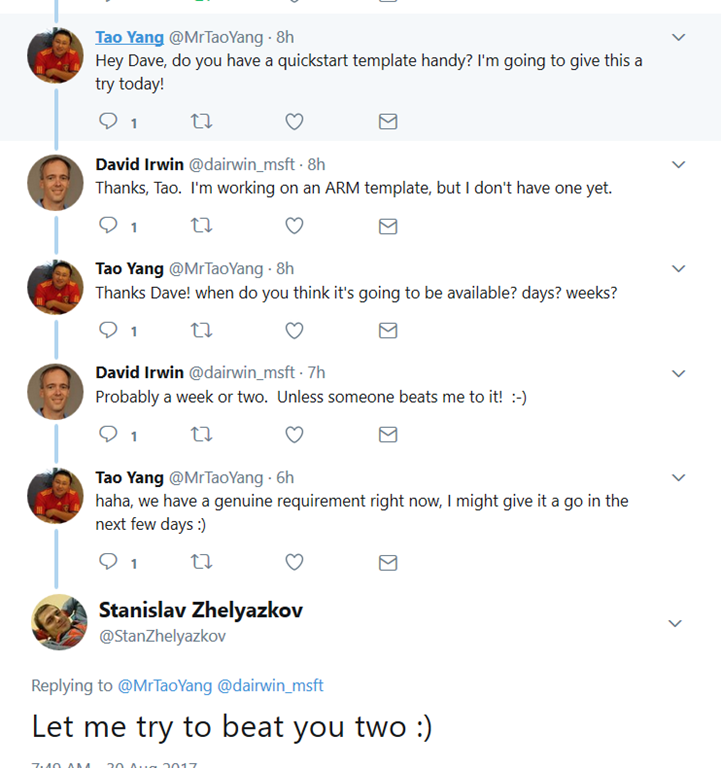This screenshot has width=721, height=768.
Task: Click Stanislav Zhelyazkov's display name
Action: click(200, 610)
